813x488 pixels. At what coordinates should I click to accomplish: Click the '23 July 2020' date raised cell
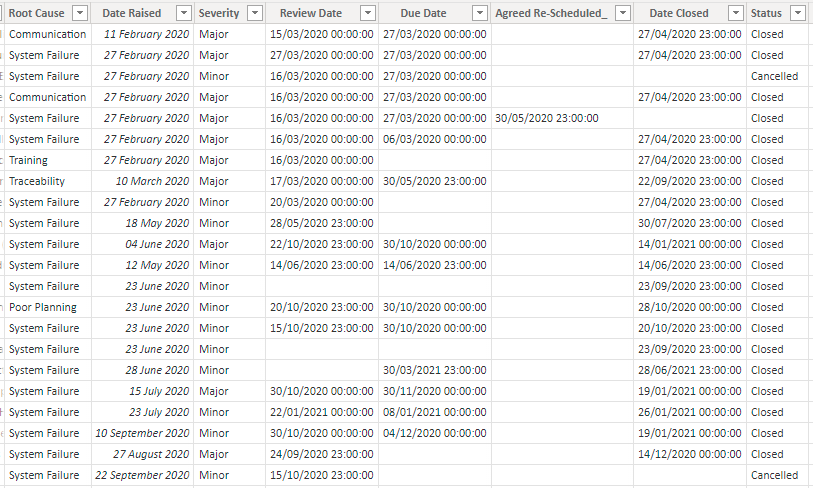[x=143, y=412]
